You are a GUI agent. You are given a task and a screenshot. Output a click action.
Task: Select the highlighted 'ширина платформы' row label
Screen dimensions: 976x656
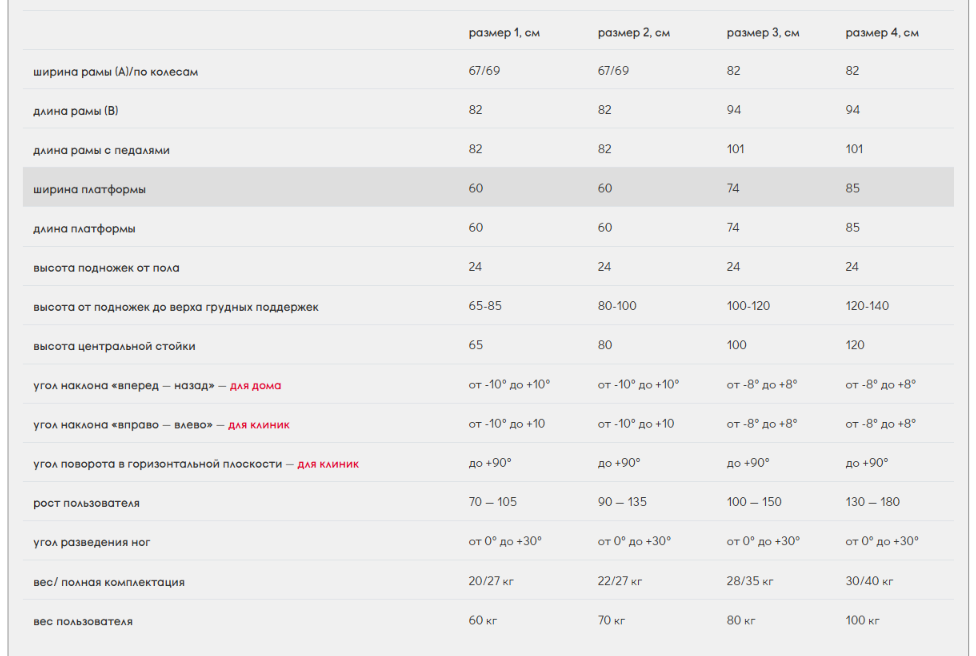click(90, 189)
